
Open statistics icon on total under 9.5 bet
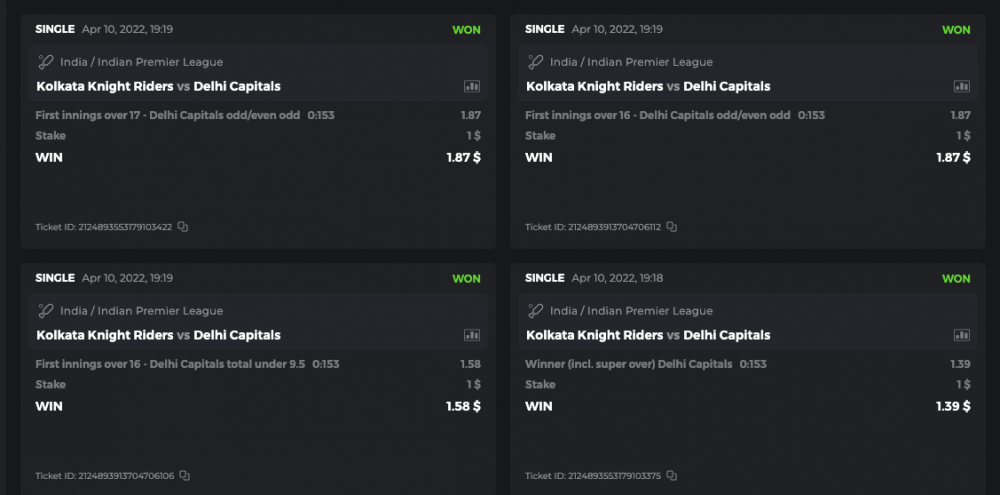(472, 336)
